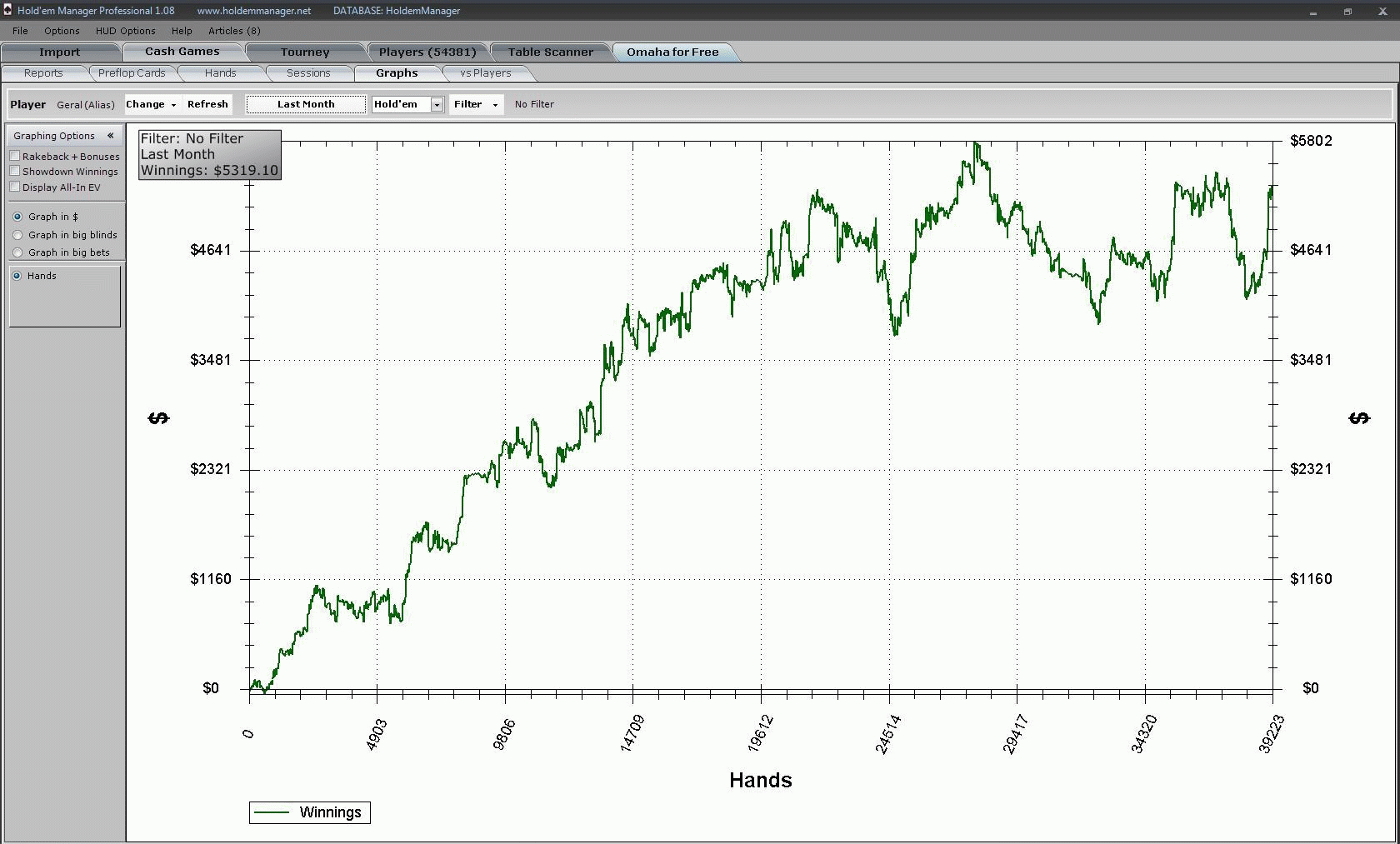Open the Hold'em game type dropdown
The image size is (1400, 844).
436,104
